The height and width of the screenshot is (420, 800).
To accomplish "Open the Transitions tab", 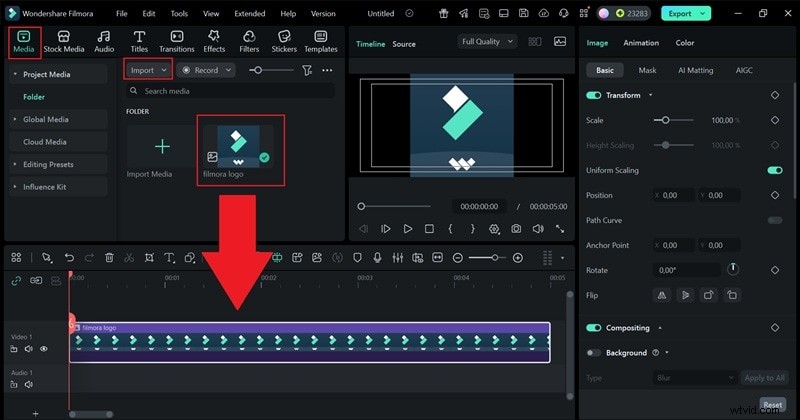I will [177, 42].
